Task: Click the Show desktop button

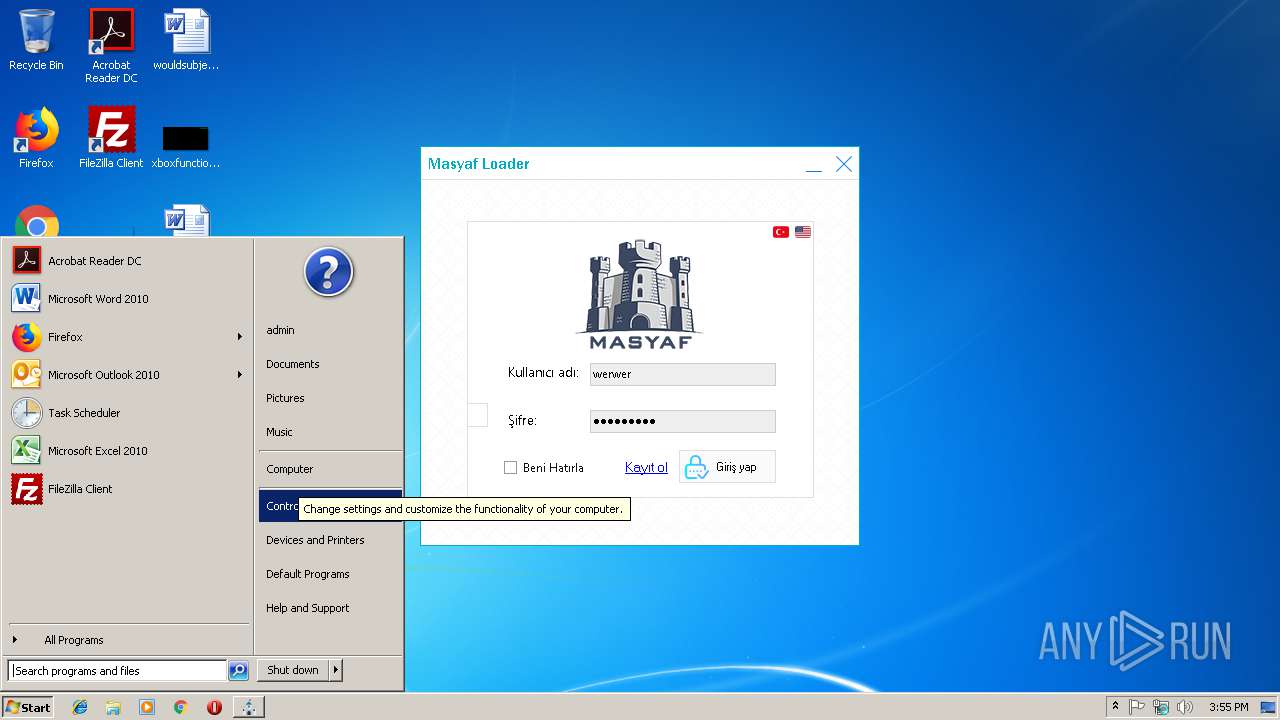Action: tap(1270, 707)
